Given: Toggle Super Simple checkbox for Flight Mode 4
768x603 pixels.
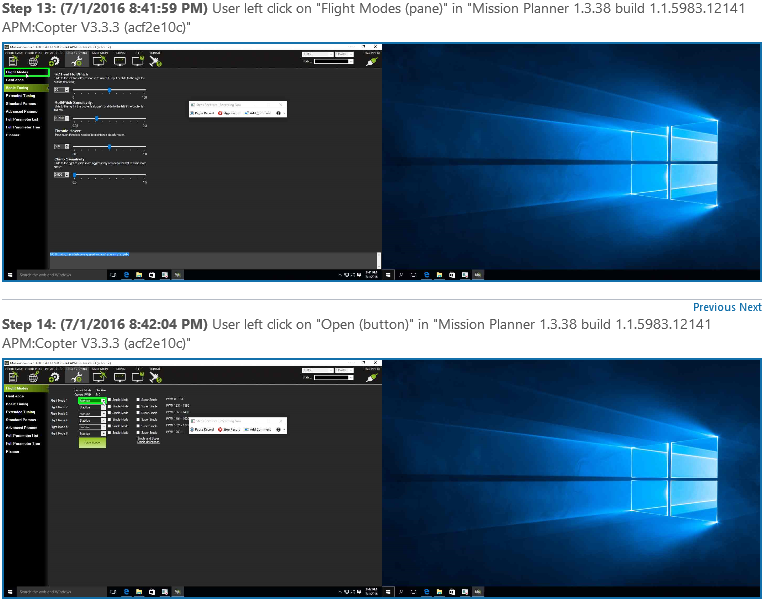Looking at the screenshot, I should pyautogui.click(x=139, y=420).
